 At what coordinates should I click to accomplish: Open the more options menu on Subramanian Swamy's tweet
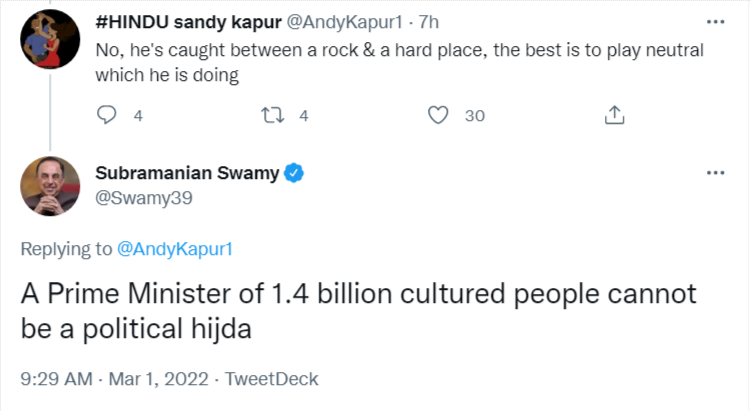click(715, 173)
